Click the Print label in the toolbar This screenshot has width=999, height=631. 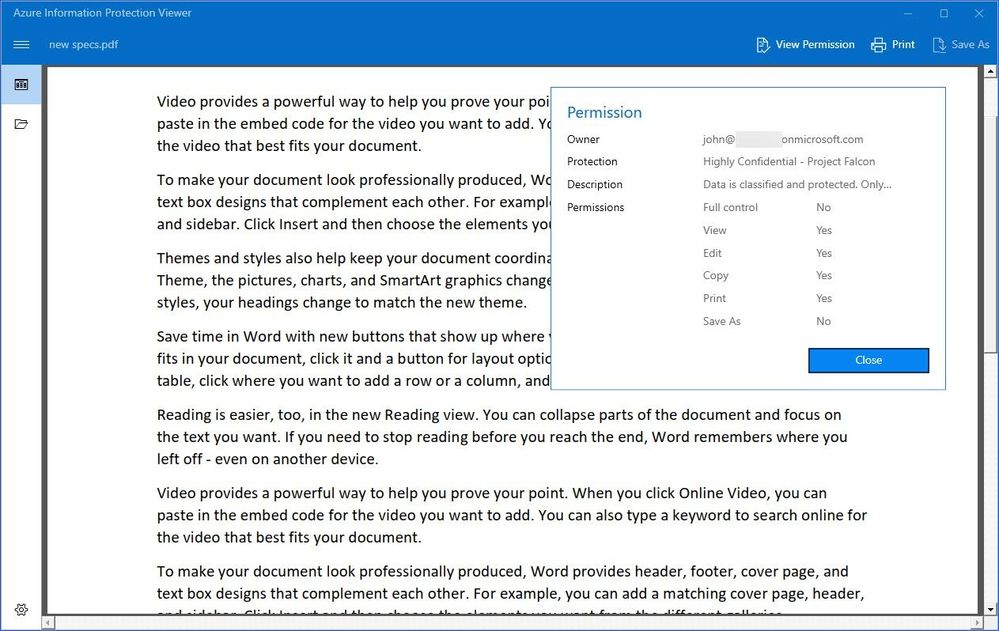pos(903,45)
